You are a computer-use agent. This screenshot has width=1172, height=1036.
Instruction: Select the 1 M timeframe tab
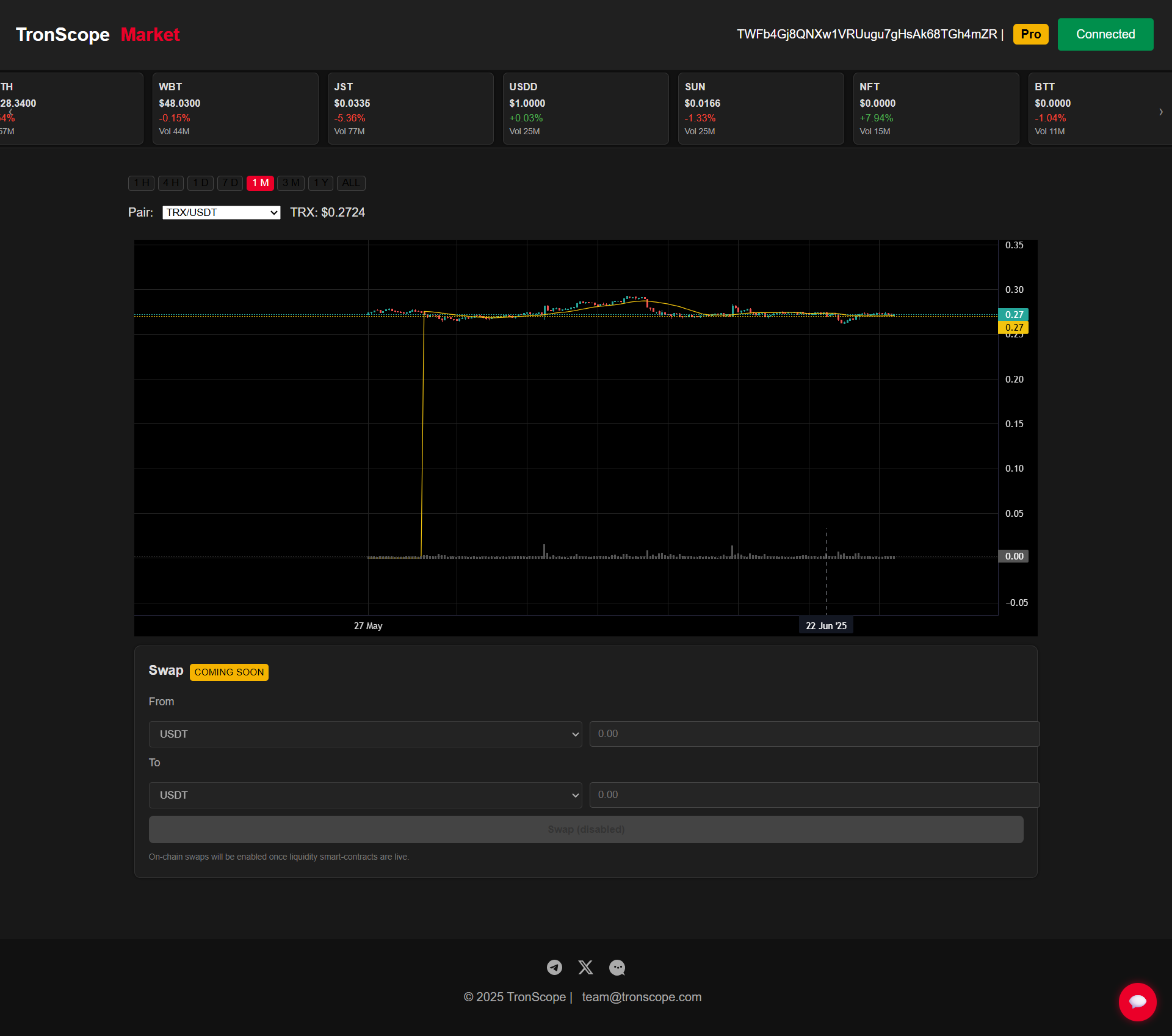pos(260,183)
